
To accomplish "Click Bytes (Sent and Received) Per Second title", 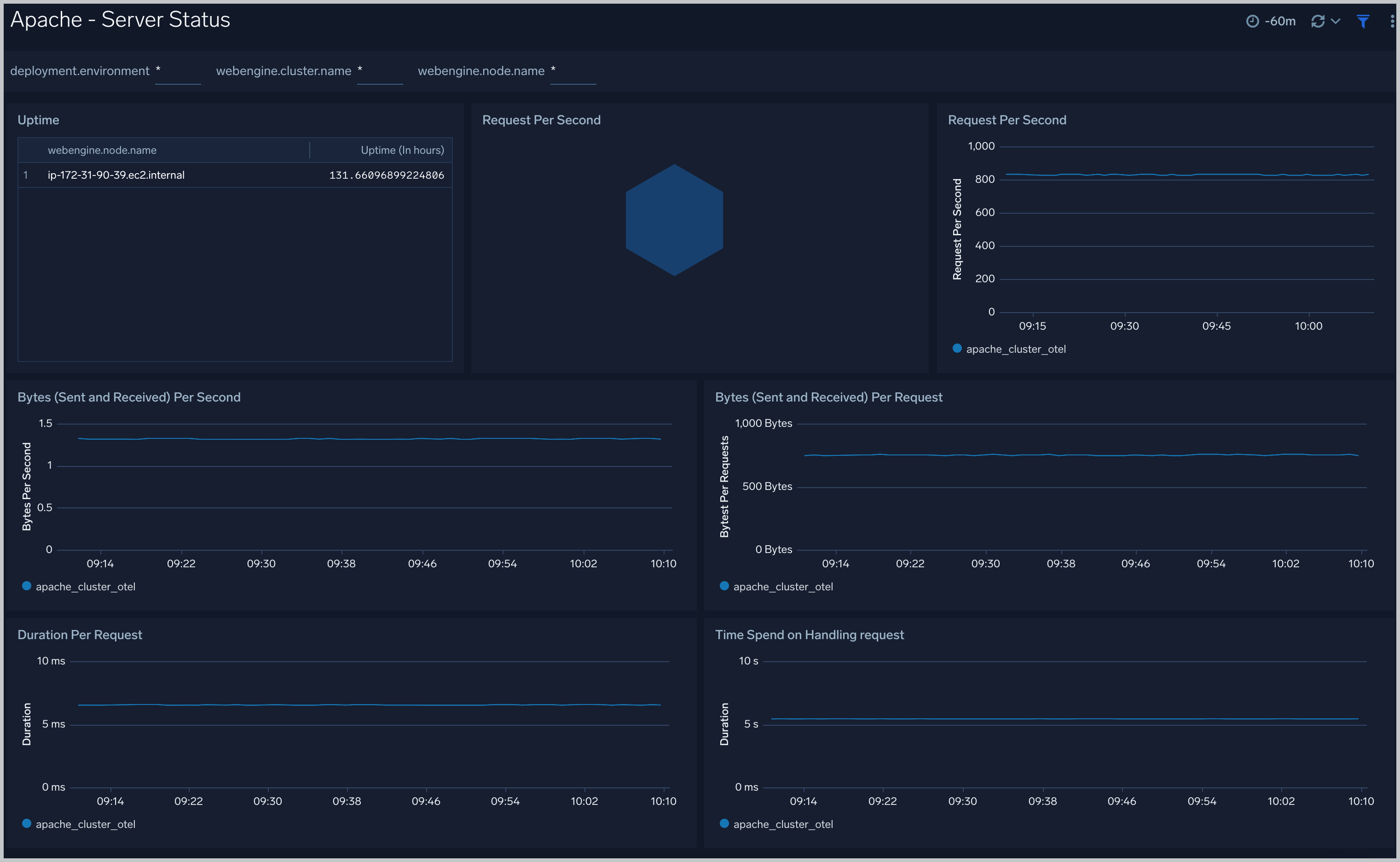I will 129,397.
